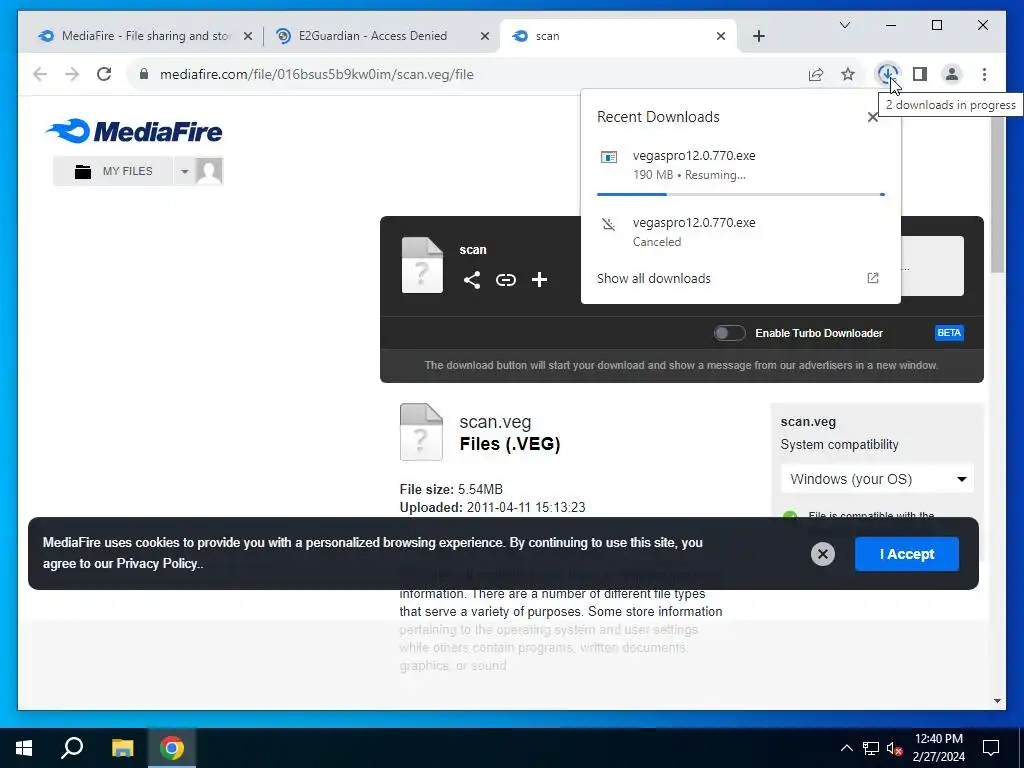
Task: Click the tab search chevron
Action: (844, 25)
